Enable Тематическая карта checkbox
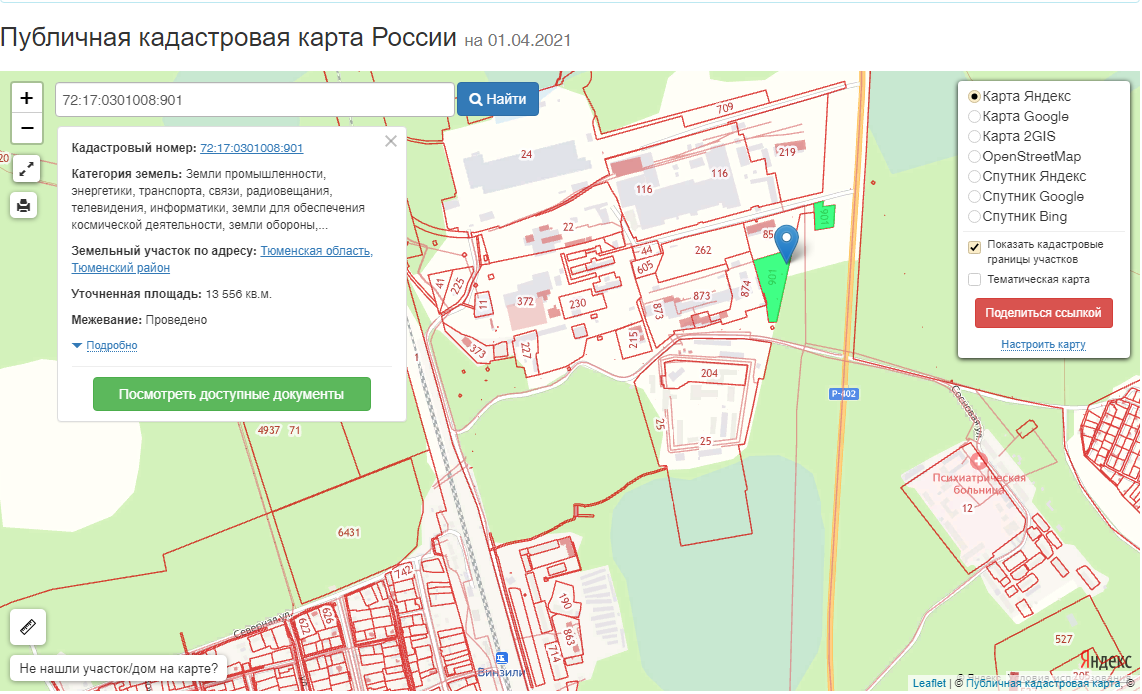Viewport: 1142px width, 694px height. click(974, 280)
